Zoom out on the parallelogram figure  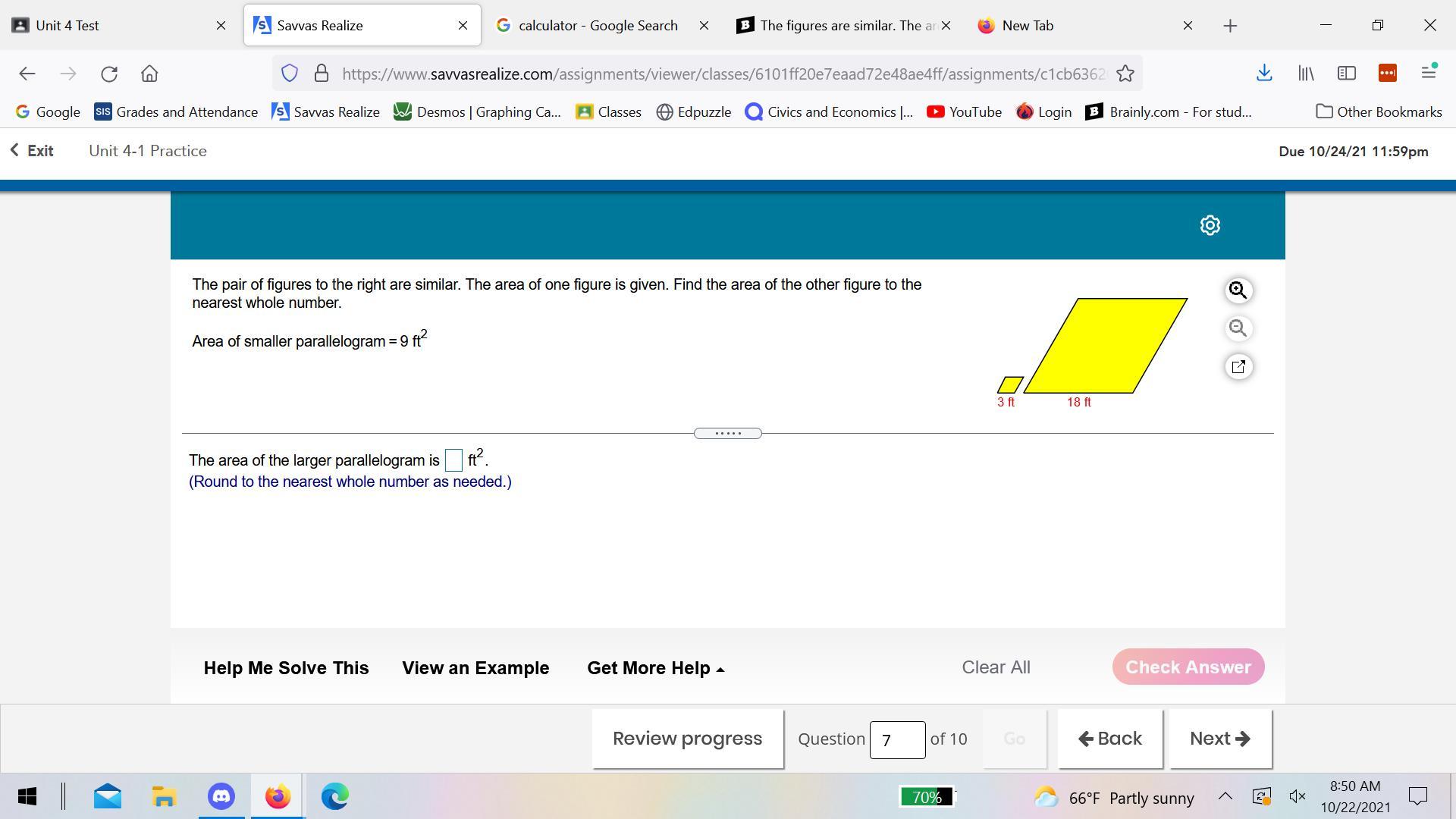[x=1238, y=328]
